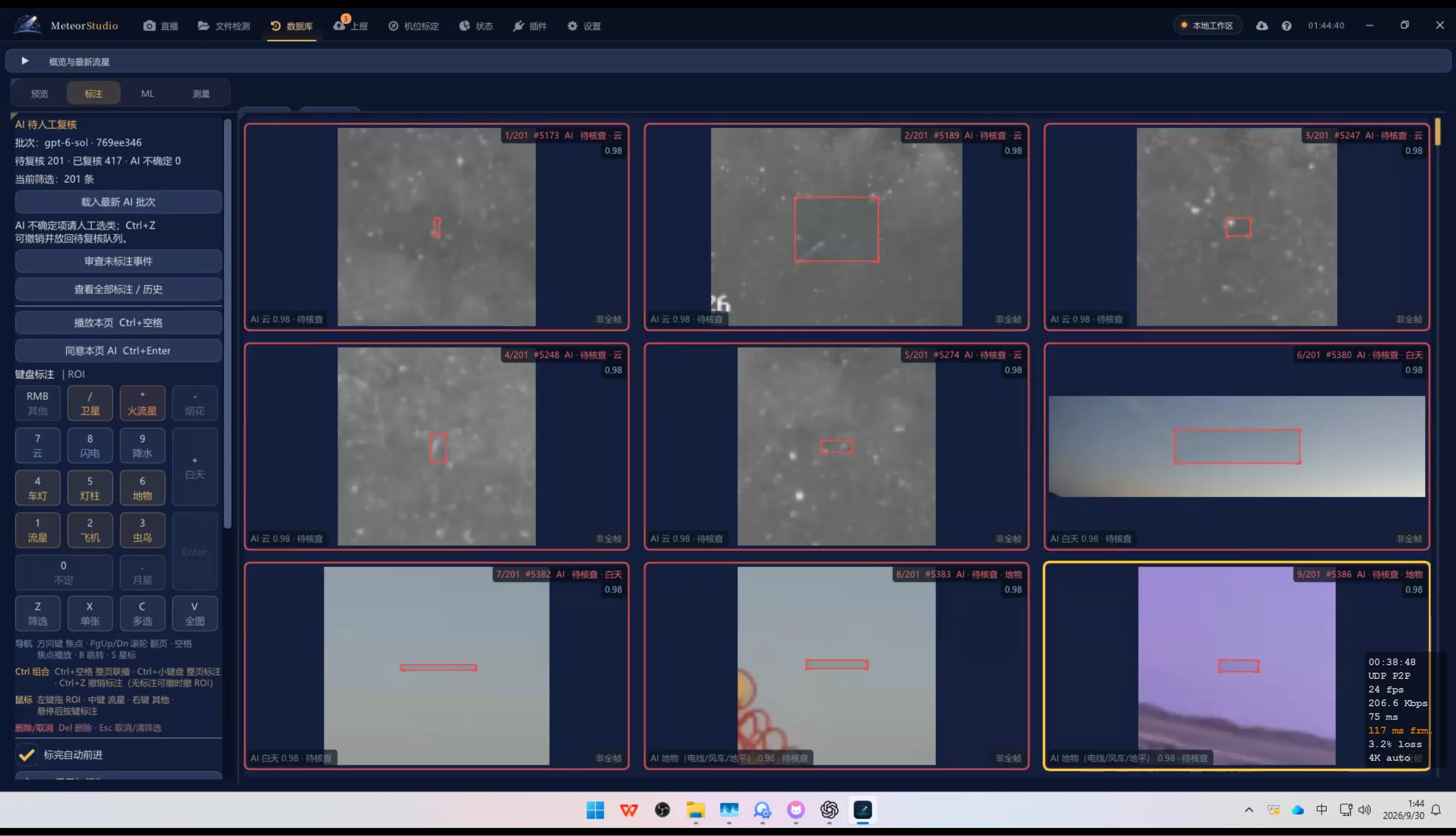
Task: Click 载入最新 AI 批次 button
Action: click(x=118, y=202)
